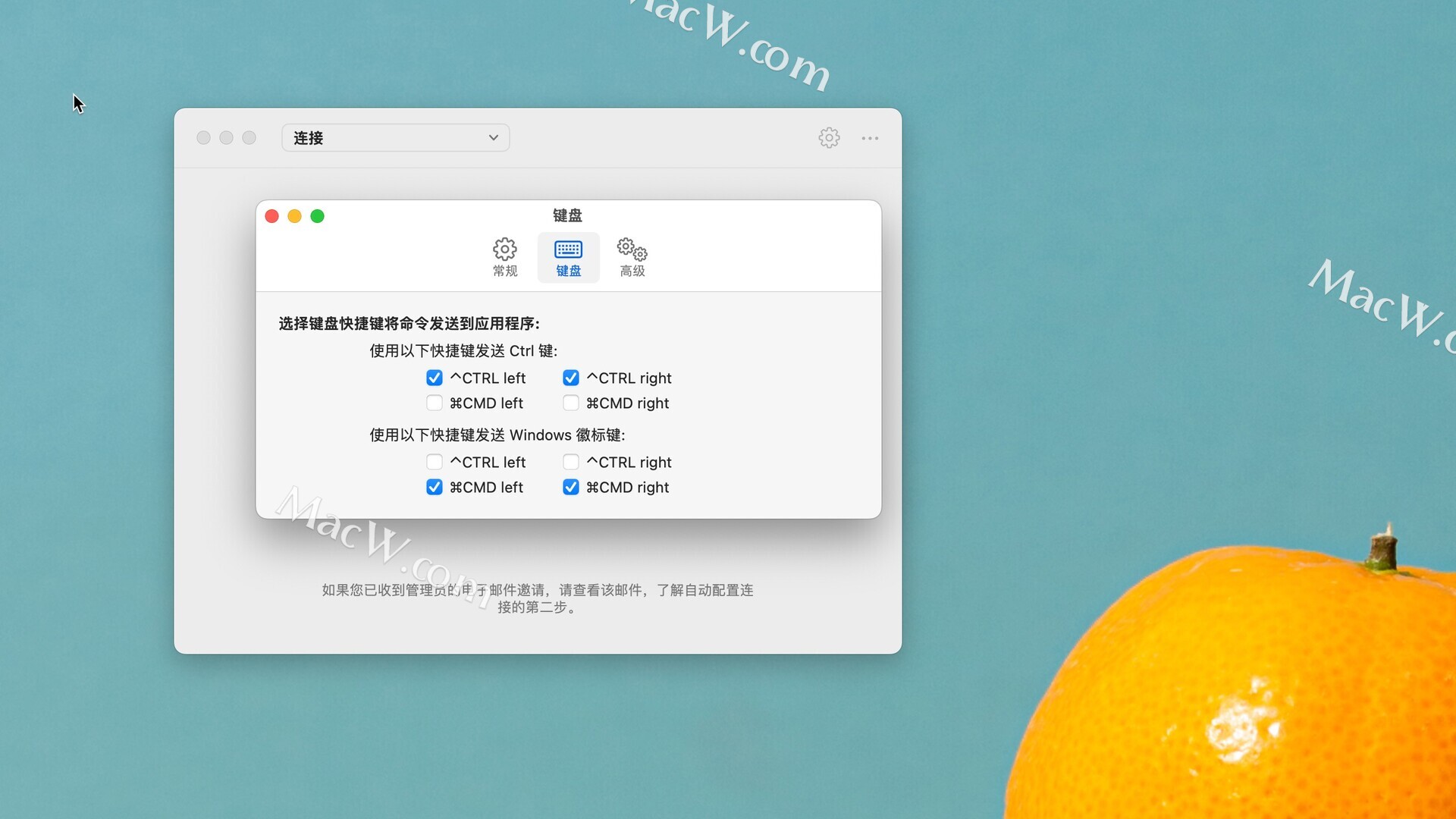Uncheck ^CTRL left under Ctrl 键
Viewport: 1456px width, 819px height.
click(434, 378)
